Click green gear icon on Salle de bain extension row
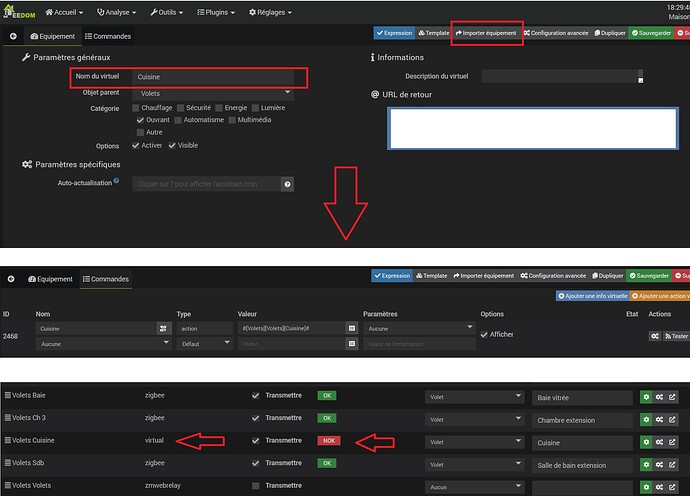Viewport: 690px width, 496px height. (646, 465)
